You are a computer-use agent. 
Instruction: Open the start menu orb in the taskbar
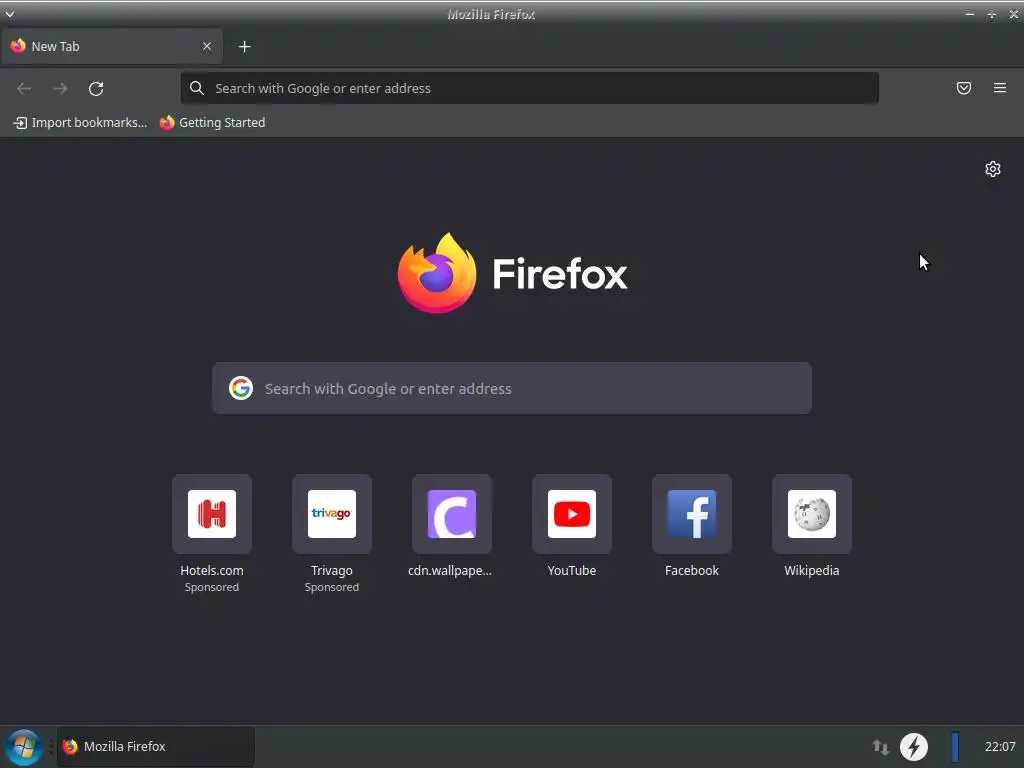point(24,746)
